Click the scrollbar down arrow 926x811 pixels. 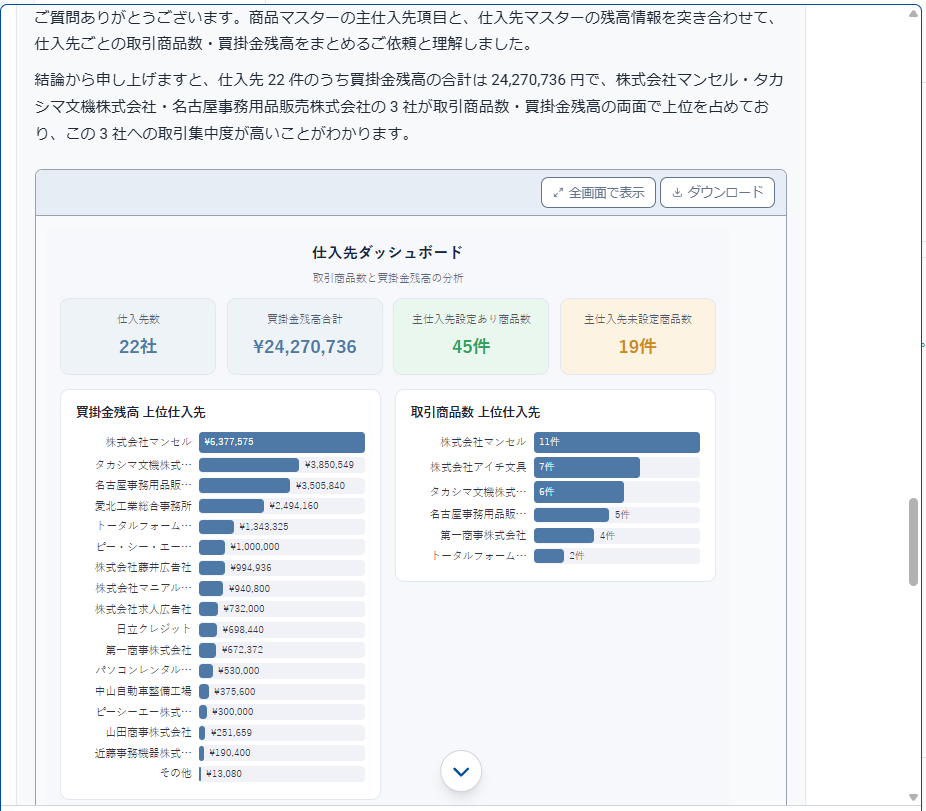[x=913, y=797]
